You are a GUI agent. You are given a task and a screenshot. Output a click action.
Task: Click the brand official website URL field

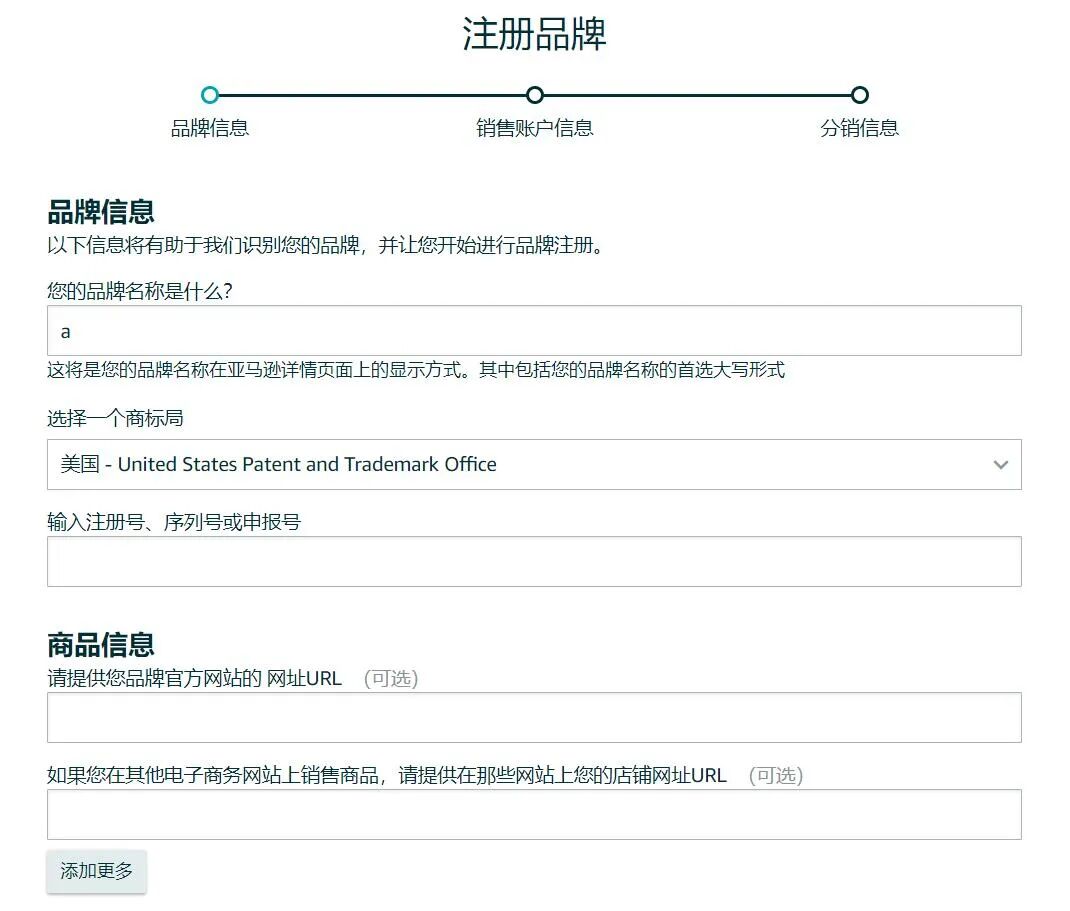(x=534, y=716)
